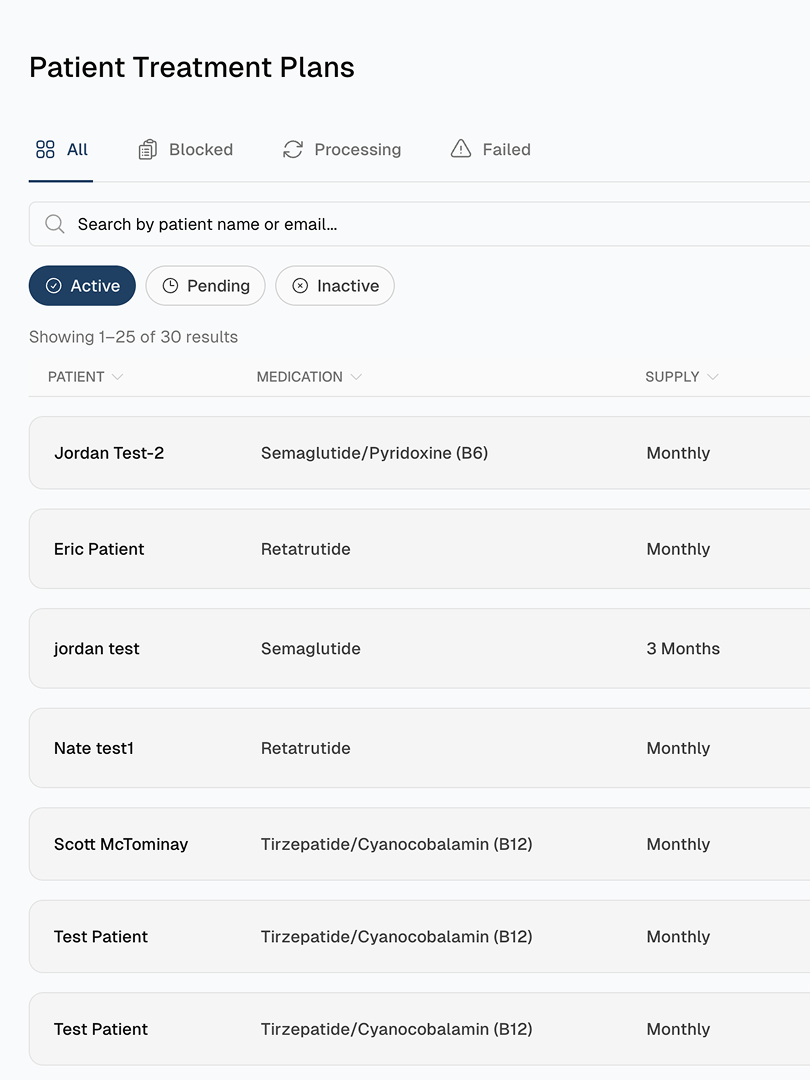Click the clipboard icon beside Blocked
Image resolution: width=810 pixels, height=1080 pixels.
click(147, 149)
